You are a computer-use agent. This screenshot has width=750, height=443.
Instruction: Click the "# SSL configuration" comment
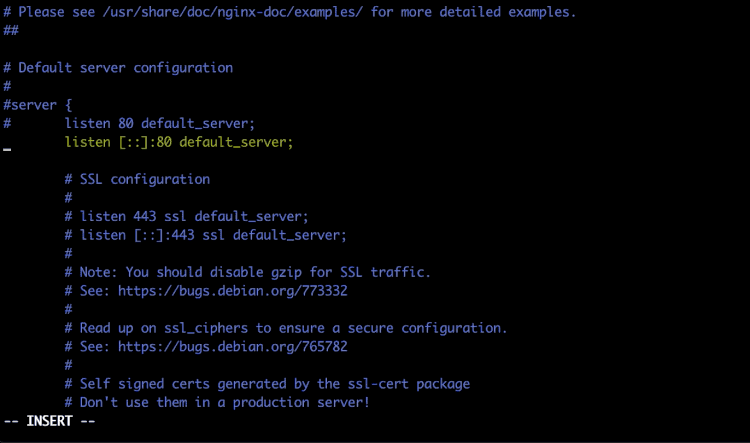point(137,179)
